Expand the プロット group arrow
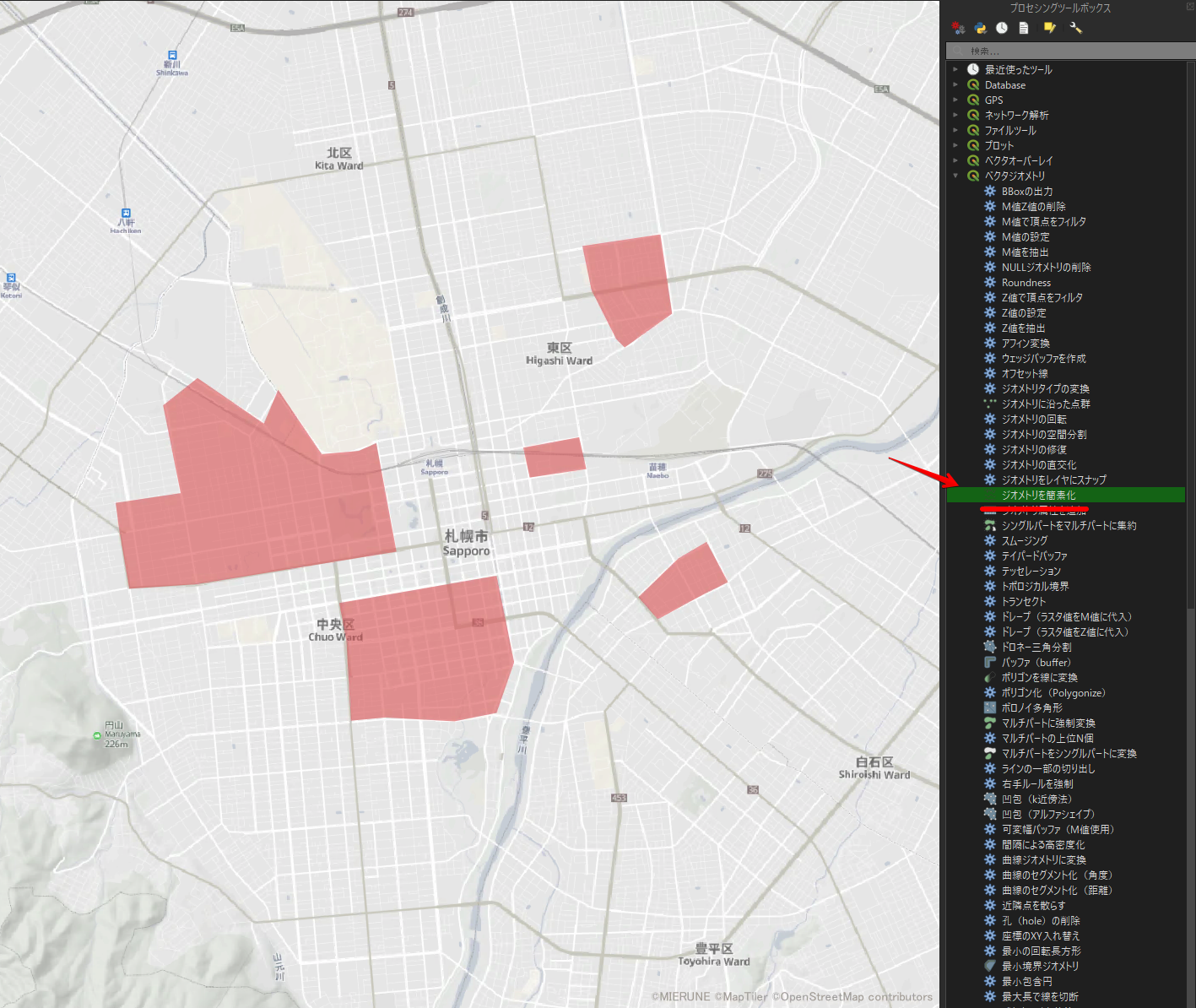The width and height of the screenshot is (1196, 1008). (x=955, y=145)
